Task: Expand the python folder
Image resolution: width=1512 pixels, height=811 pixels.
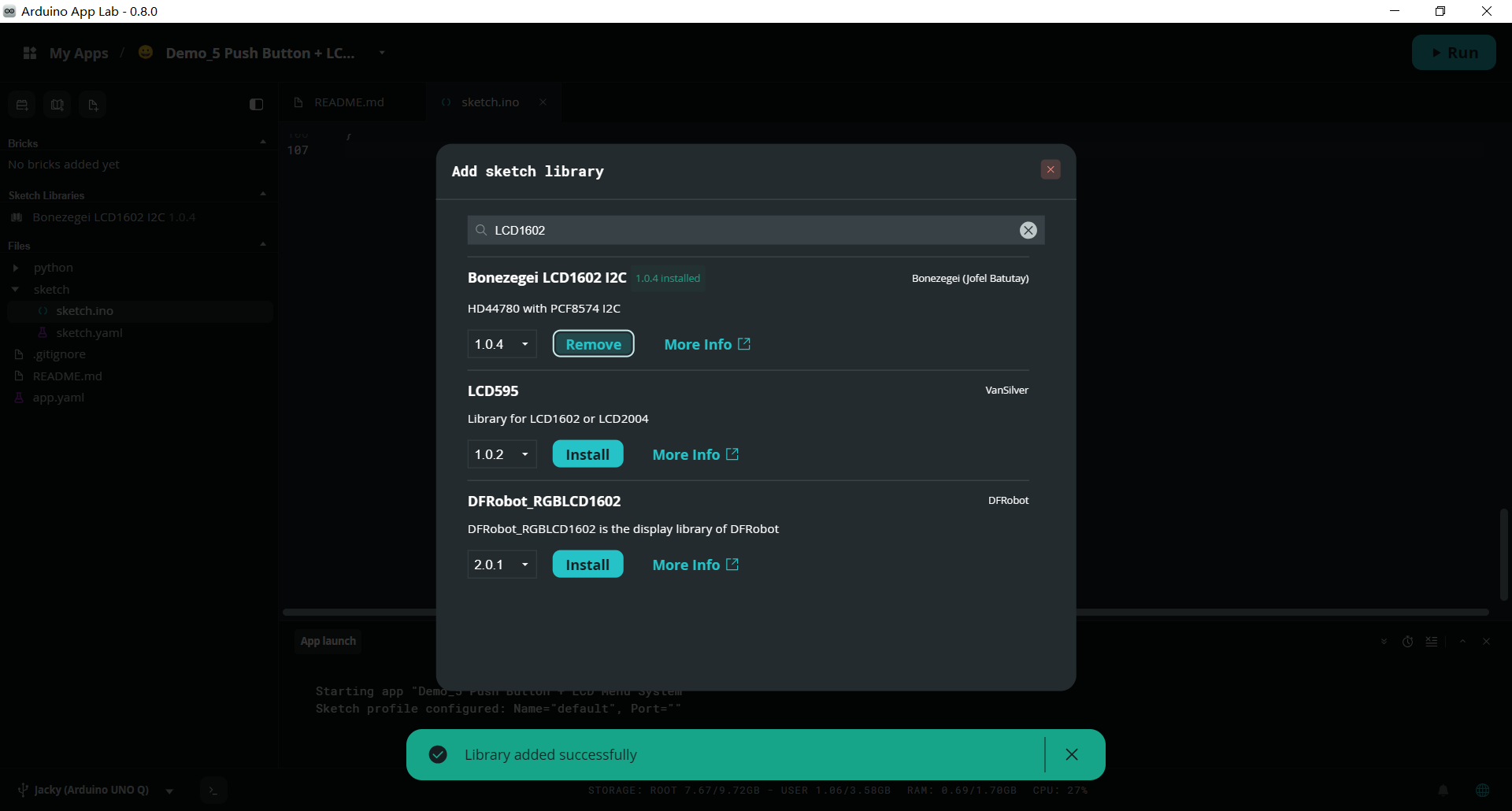Action: coord(16,268)
